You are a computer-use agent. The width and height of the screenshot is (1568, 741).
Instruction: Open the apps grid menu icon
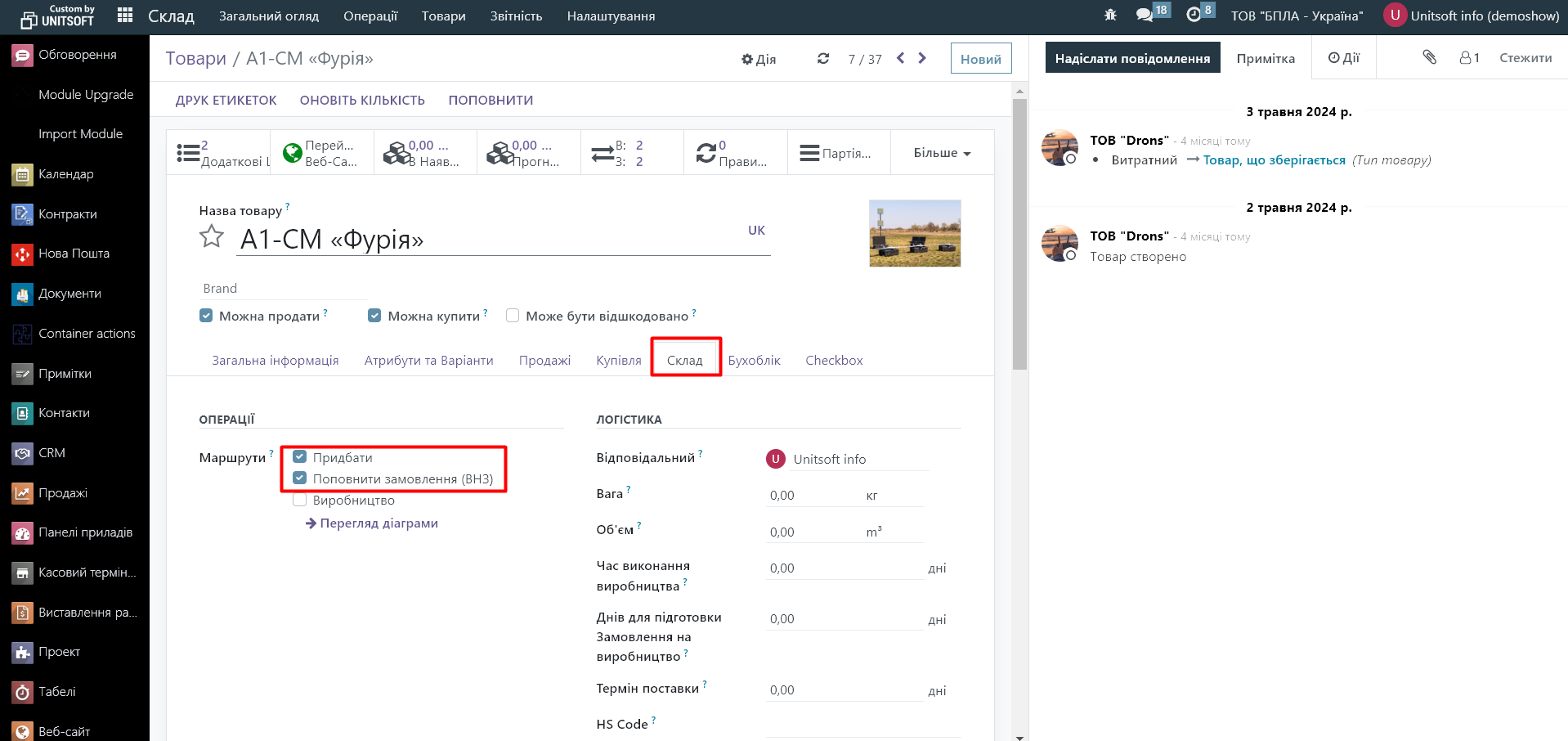(x=125, y=16)
